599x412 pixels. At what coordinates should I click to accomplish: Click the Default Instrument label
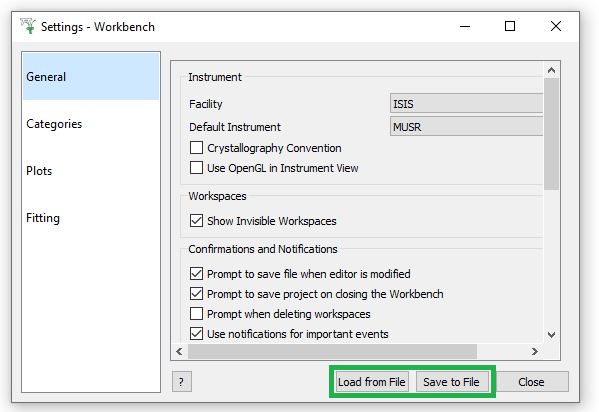(x=235, y=127)
